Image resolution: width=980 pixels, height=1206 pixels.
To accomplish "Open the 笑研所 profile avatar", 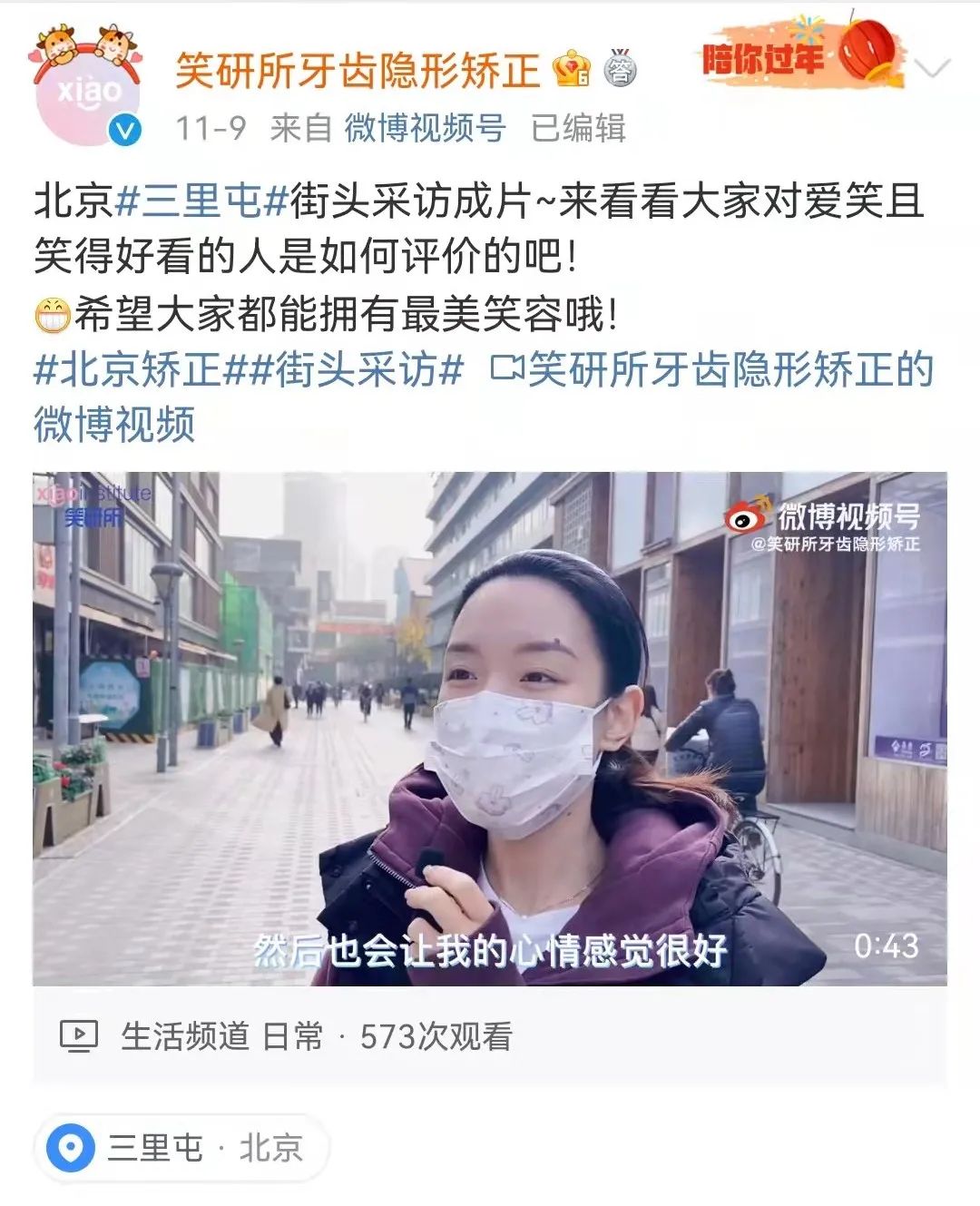I will [87, 86].
